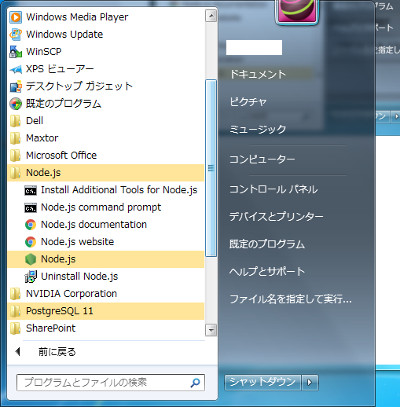The height and width of the screenshot is (407, 400).
Task: Click the Install Additional Tools console icon
Action: (x=30, y=190)
